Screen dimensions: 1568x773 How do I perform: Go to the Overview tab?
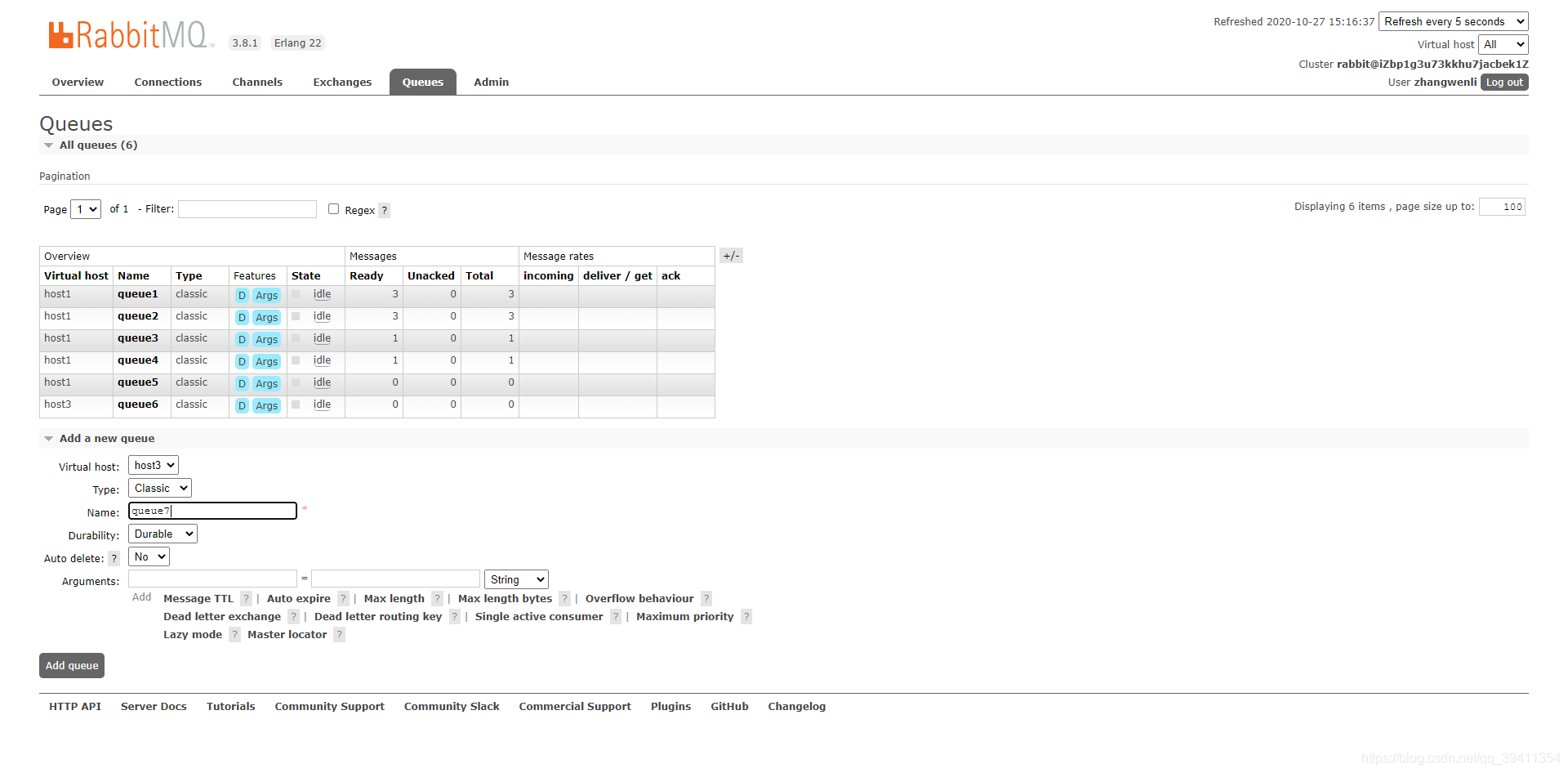(x=78, y=82)
